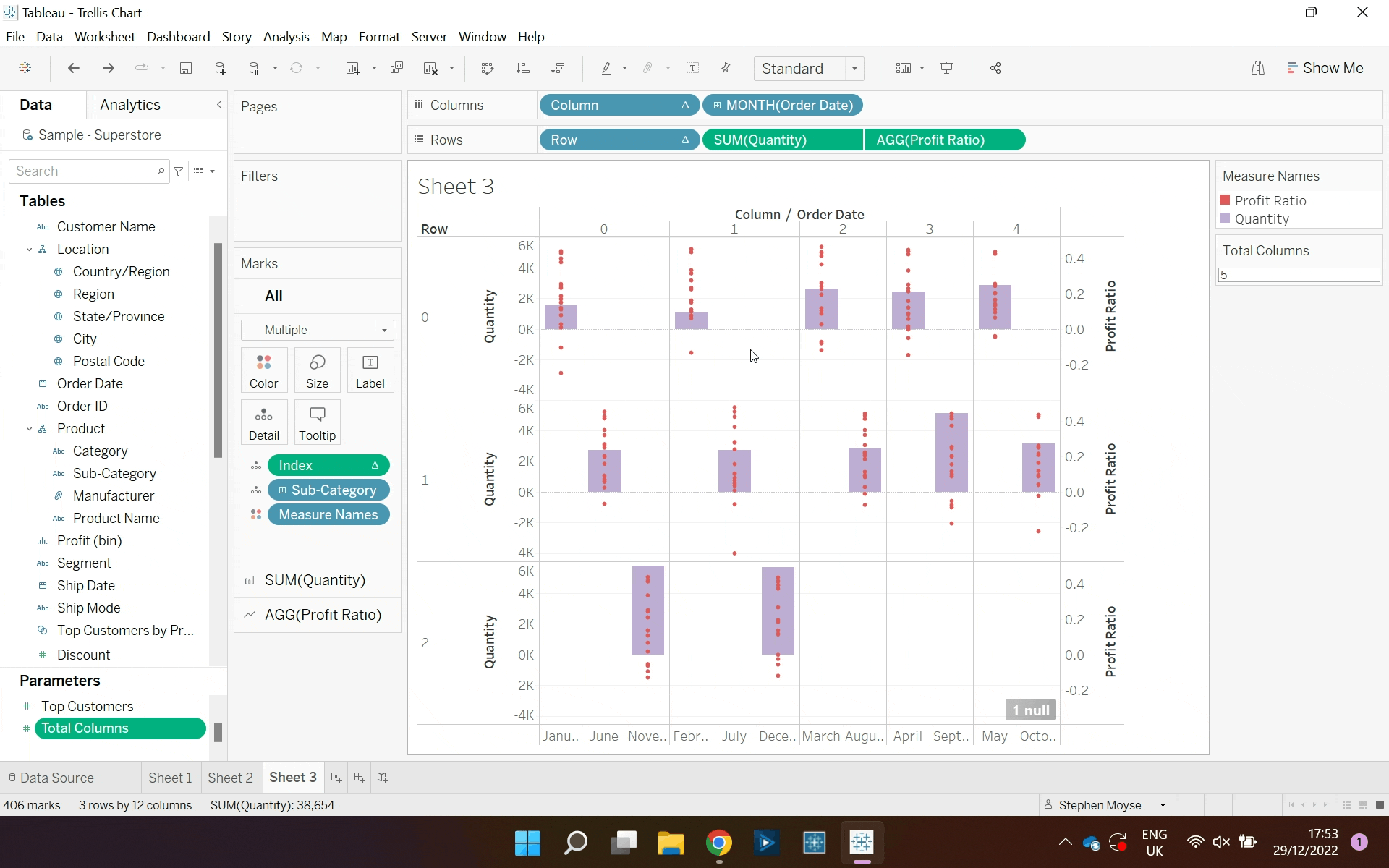The width and height of the screenshot is (1389, 868).
Task: Click the Presentation Mode icon
Action: click(x=946, y=68)
